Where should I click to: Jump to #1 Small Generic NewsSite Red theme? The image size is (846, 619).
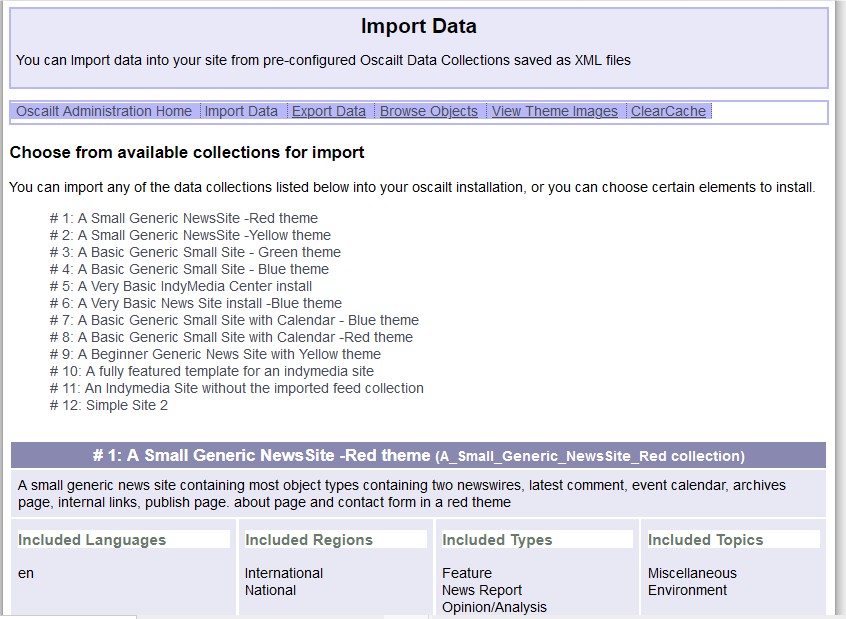[183, 218]
